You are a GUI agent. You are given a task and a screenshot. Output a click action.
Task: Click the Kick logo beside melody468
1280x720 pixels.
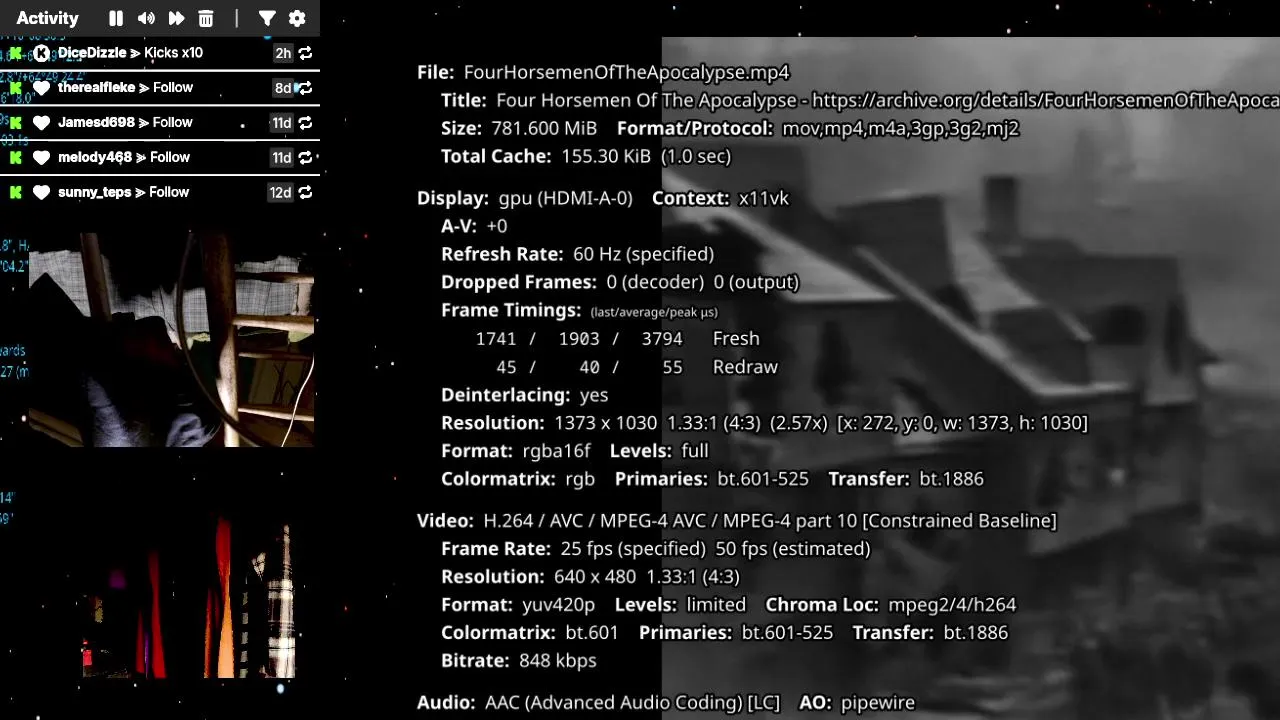[16, 158]
